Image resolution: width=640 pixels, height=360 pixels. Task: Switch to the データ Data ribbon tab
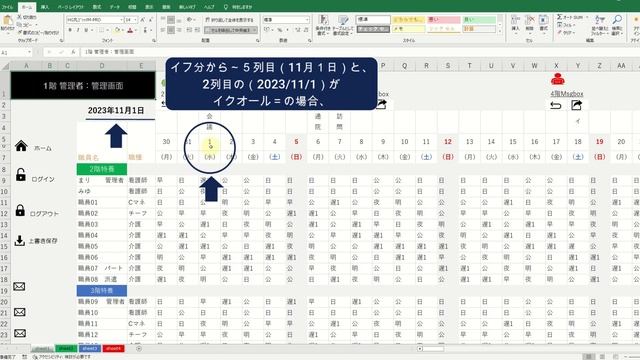point(115,7)
